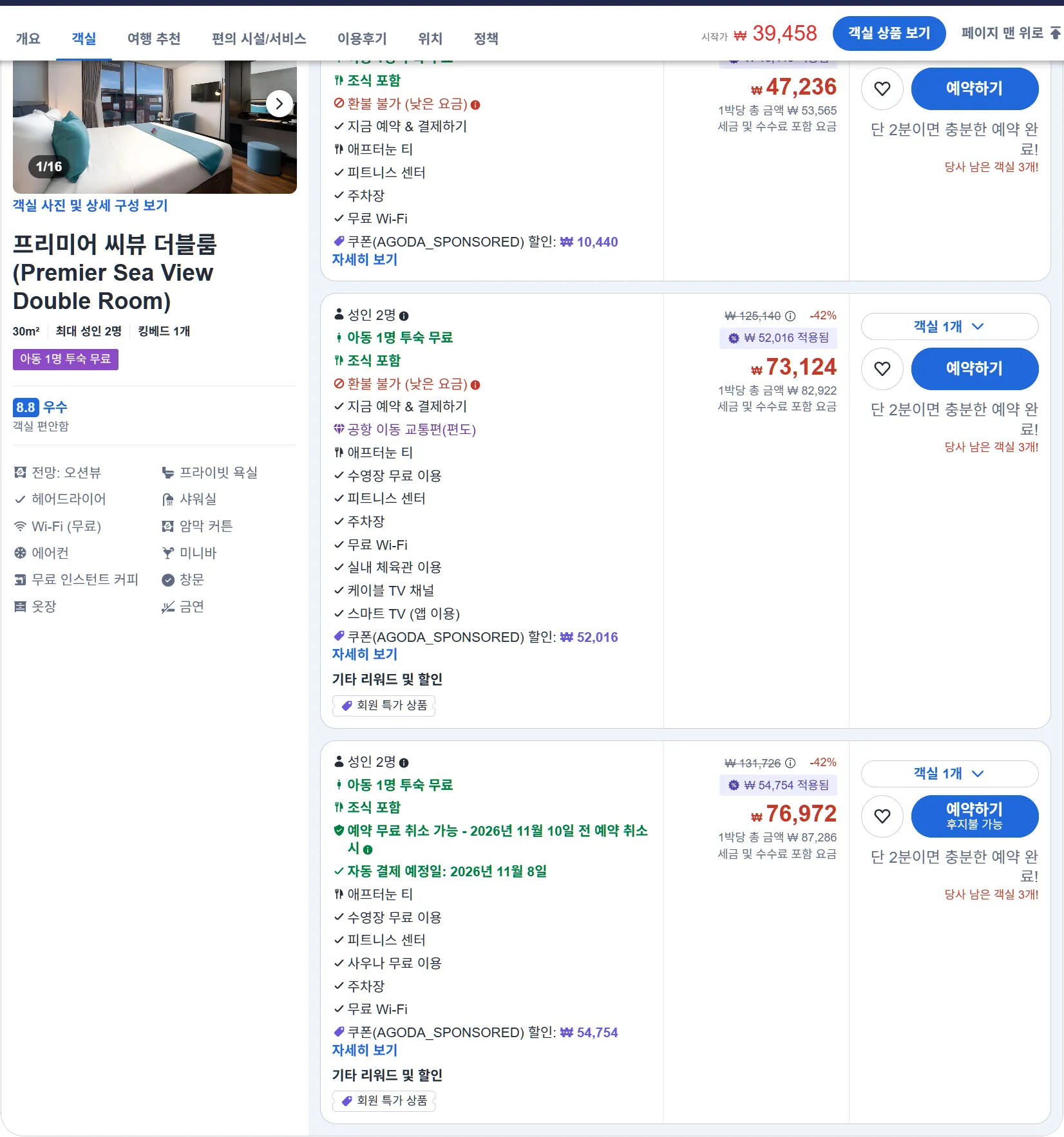The height and width of the screenshot is (1137, 1064).
Task: Click 페이지 맨 위로 to return top
Action: (x=1011, y=33)
